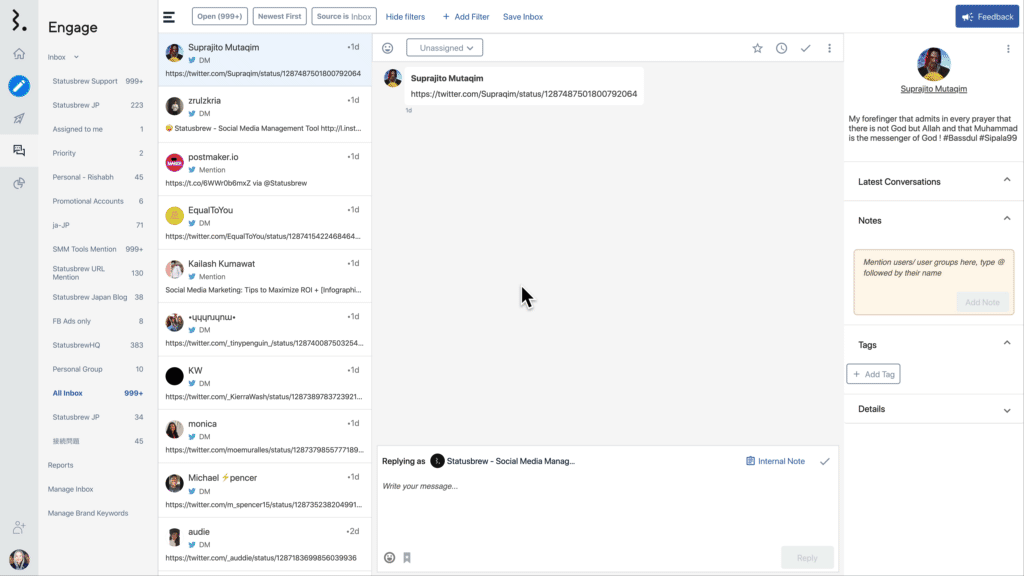
Task: Hide filters using the Hide filters link
Action: coord(404,16)
